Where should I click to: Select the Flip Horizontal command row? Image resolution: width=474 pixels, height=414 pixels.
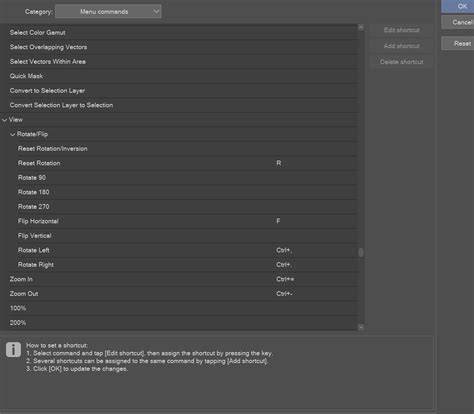(x=183, y=221)
